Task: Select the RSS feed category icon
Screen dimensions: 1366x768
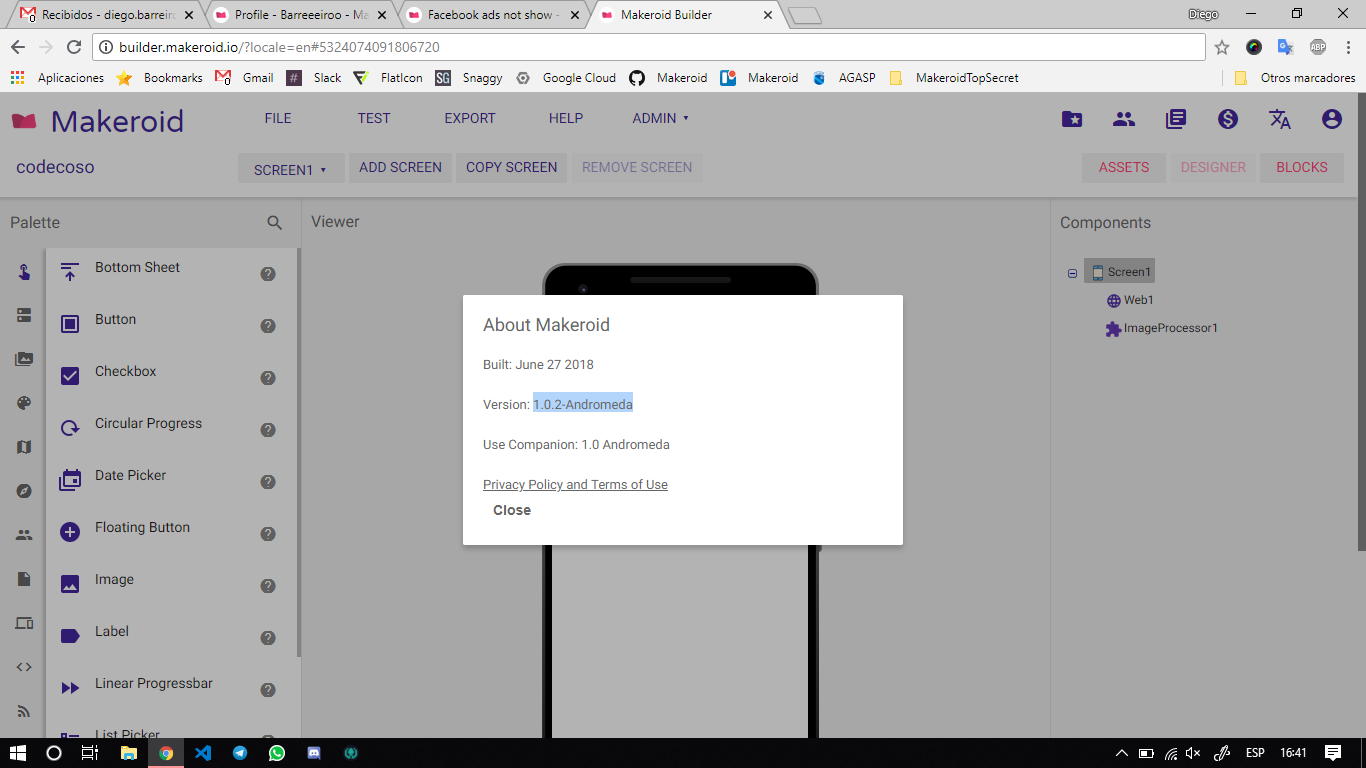Action: (24, 712)
